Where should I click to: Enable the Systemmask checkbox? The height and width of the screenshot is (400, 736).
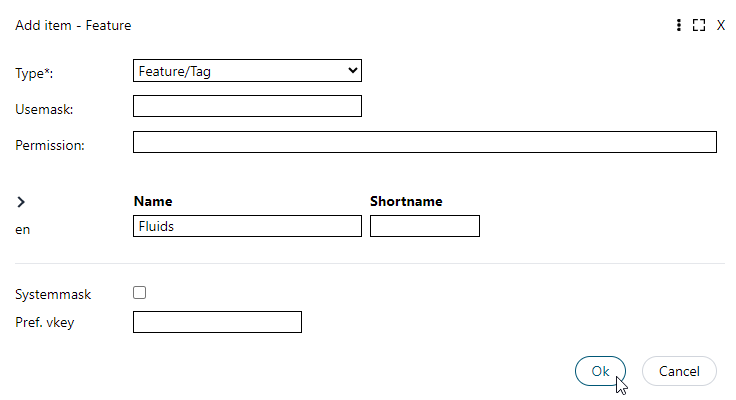pyautogui.click(x=139, y=292)
